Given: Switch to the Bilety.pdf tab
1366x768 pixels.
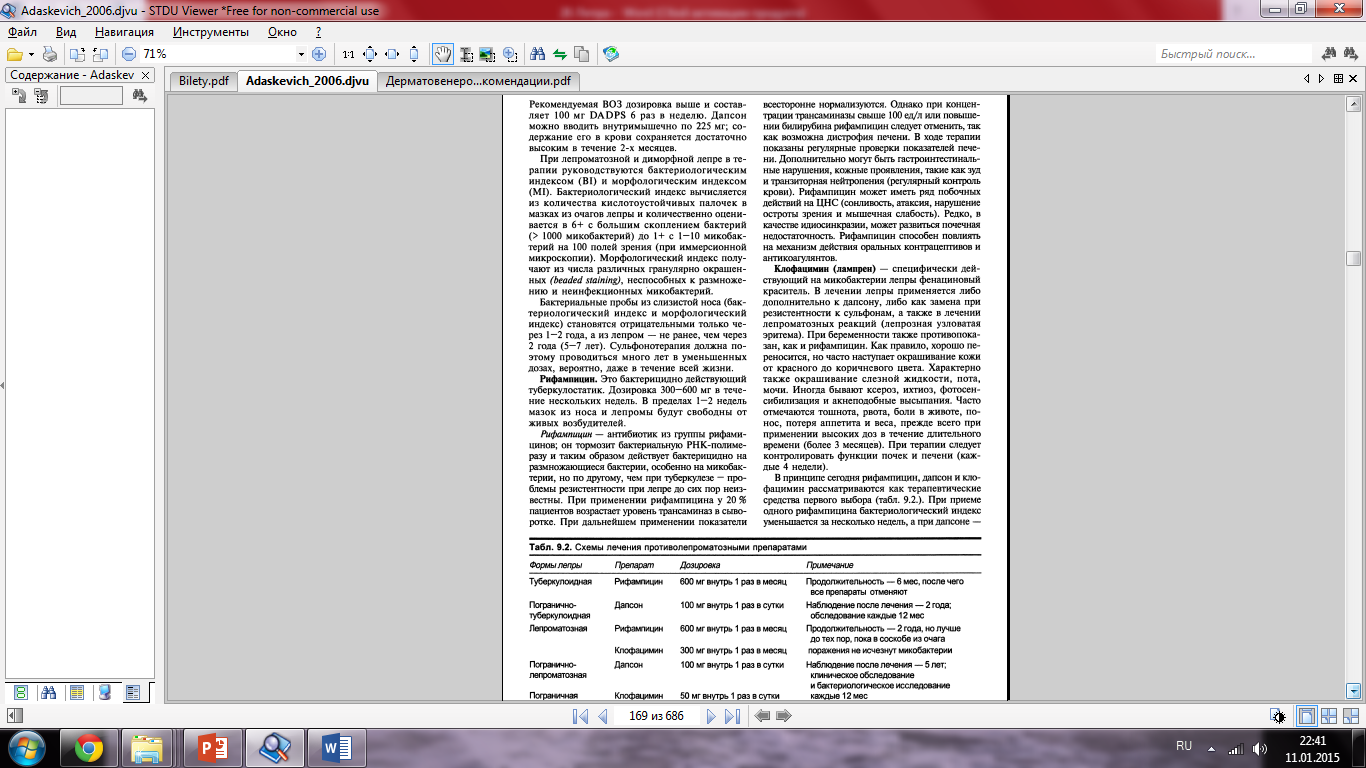Looking at the screenshot, I should [x=203, y=82].
